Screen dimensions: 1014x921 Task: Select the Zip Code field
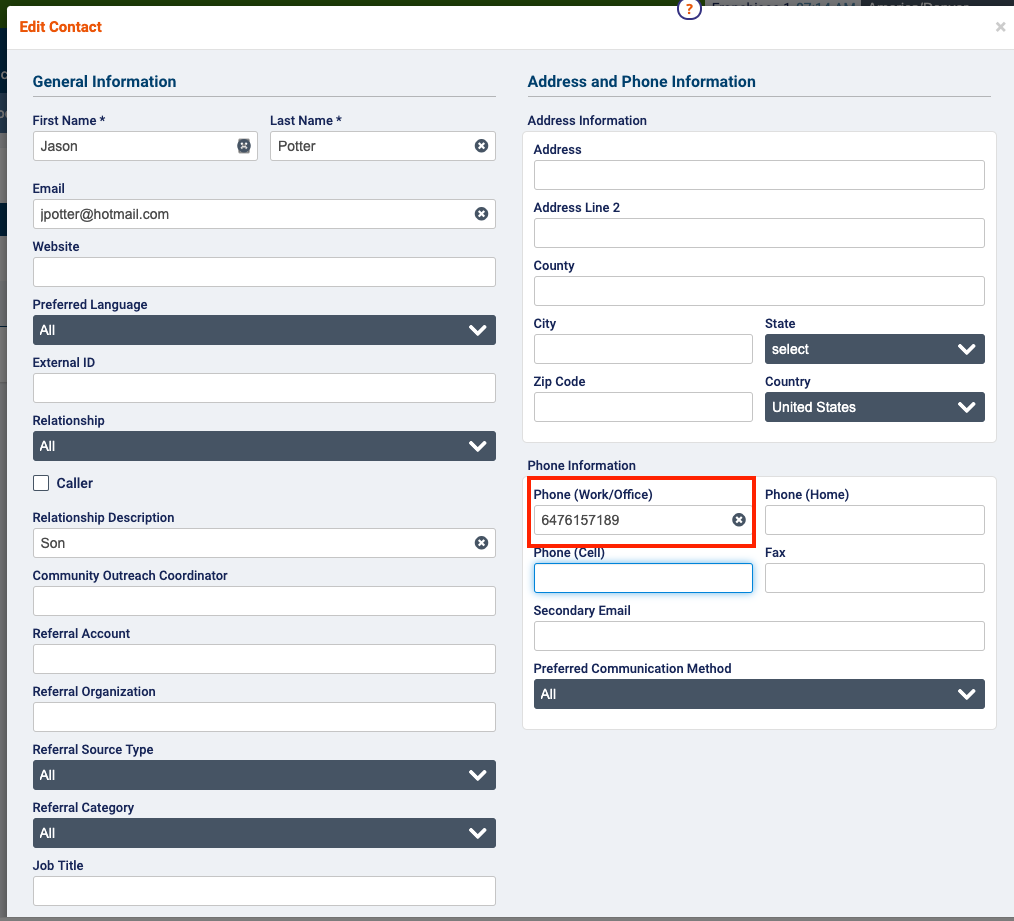(x=643, y=407)
